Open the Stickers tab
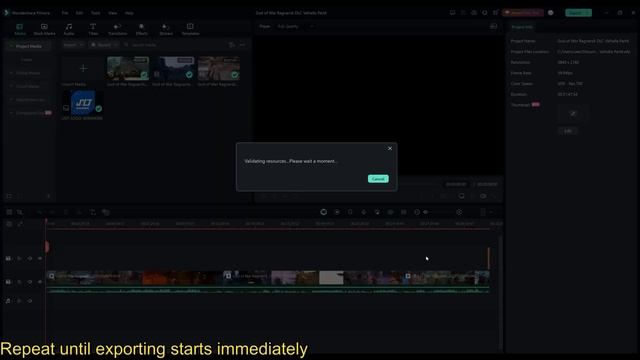Viewport: 640px width, 360px height. pos(166,29)
